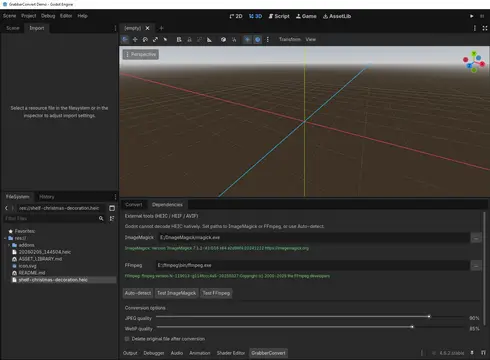Collapse the res:// root folder
Image resolution: width=490 pixels, height=360 pixels.
tap(5, 238)
